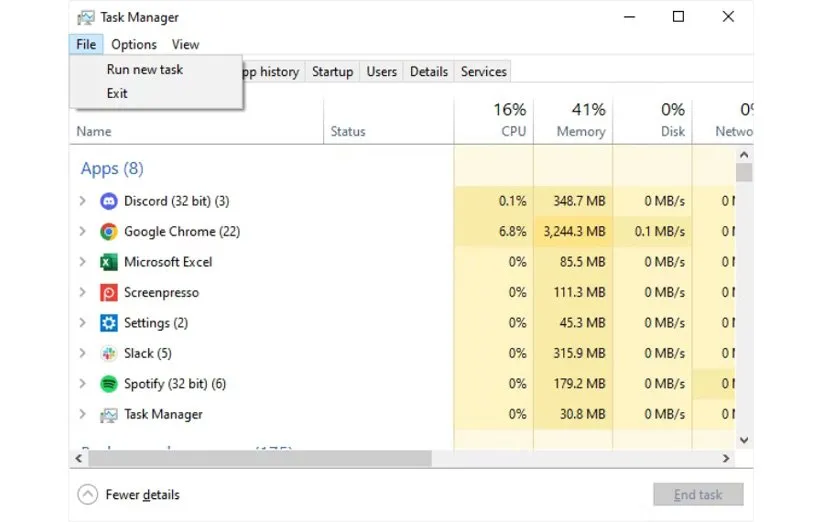Select Exit in the File menu
The height and width of the screenshot is (522, 822).
(117, 93)
